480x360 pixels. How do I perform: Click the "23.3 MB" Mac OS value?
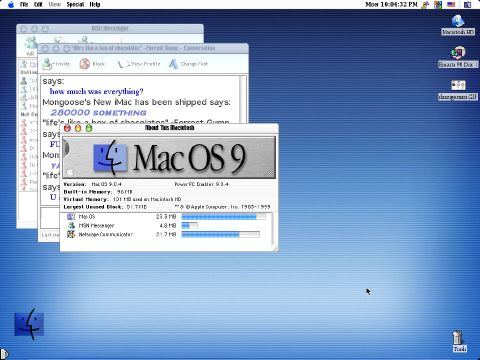[x=166, y=217]
